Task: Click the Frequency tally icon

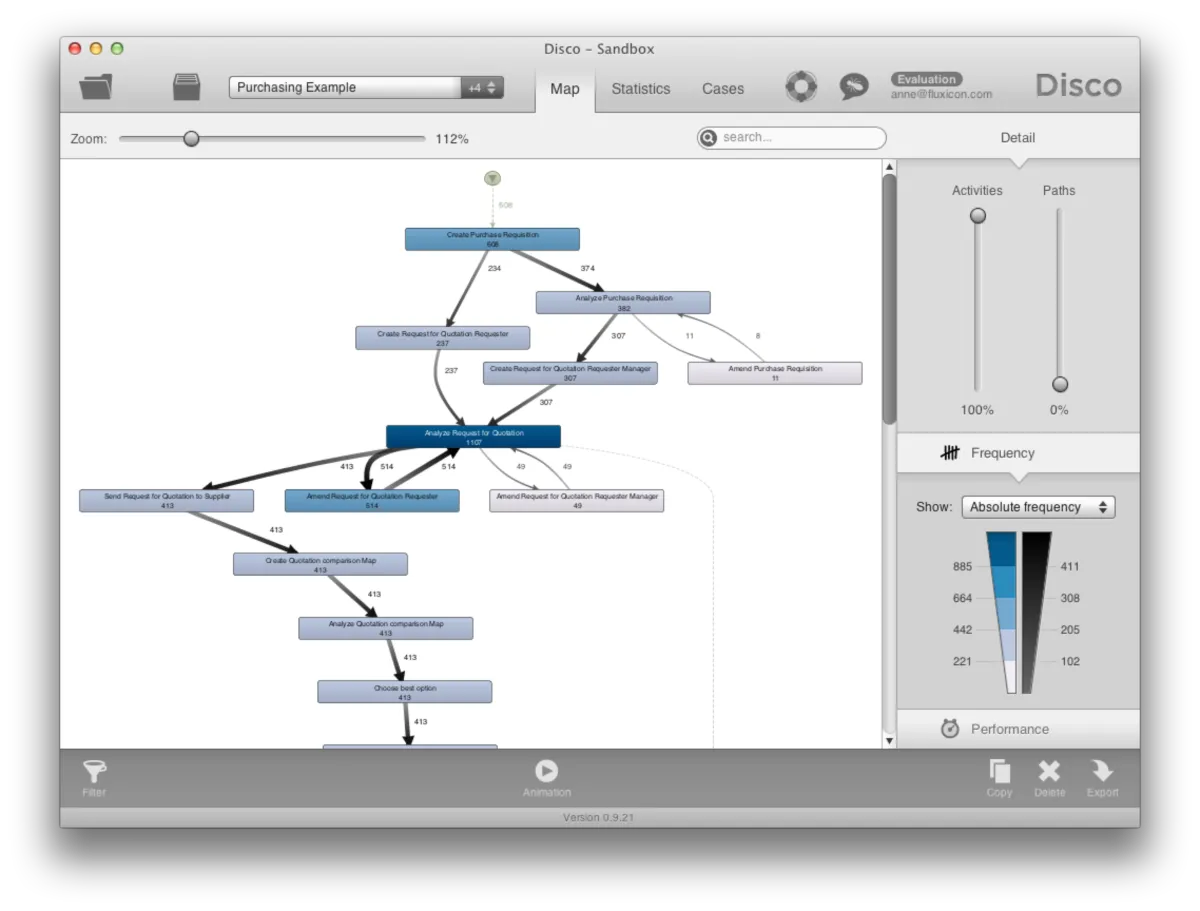Action: 950,453
